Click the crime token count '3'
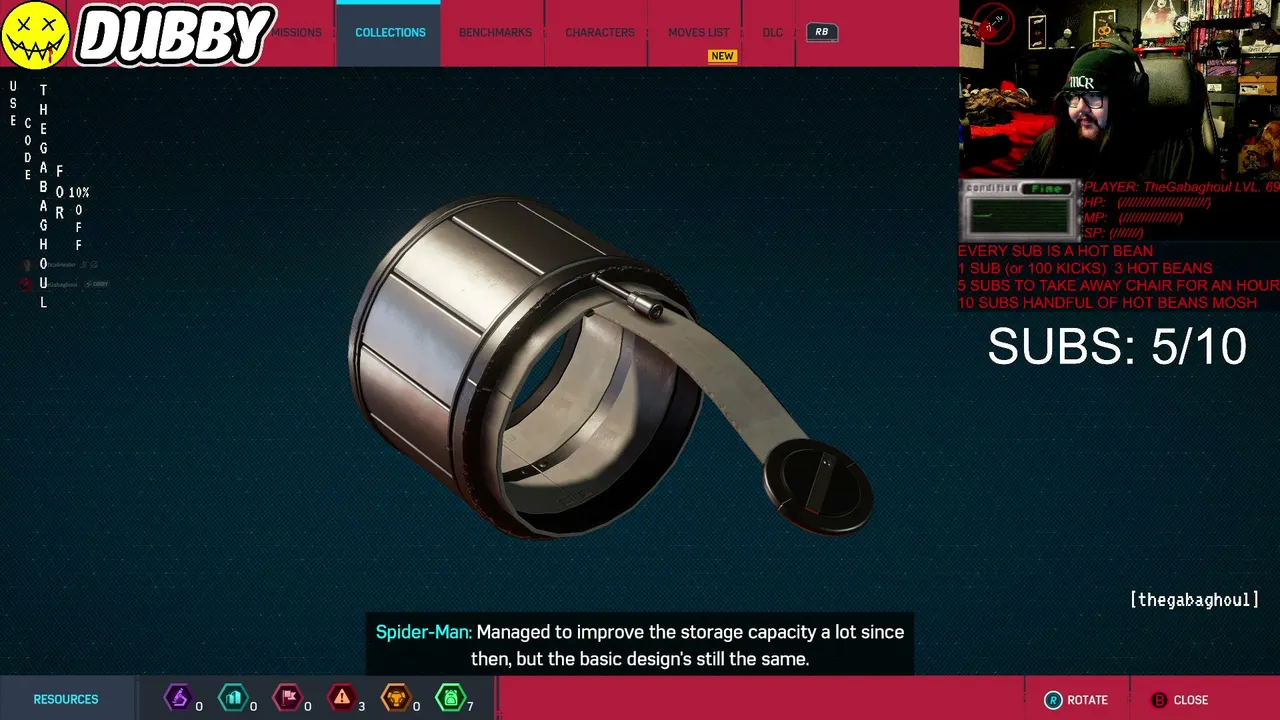This screenshot has height=720, width=1280. click(361, 706)
